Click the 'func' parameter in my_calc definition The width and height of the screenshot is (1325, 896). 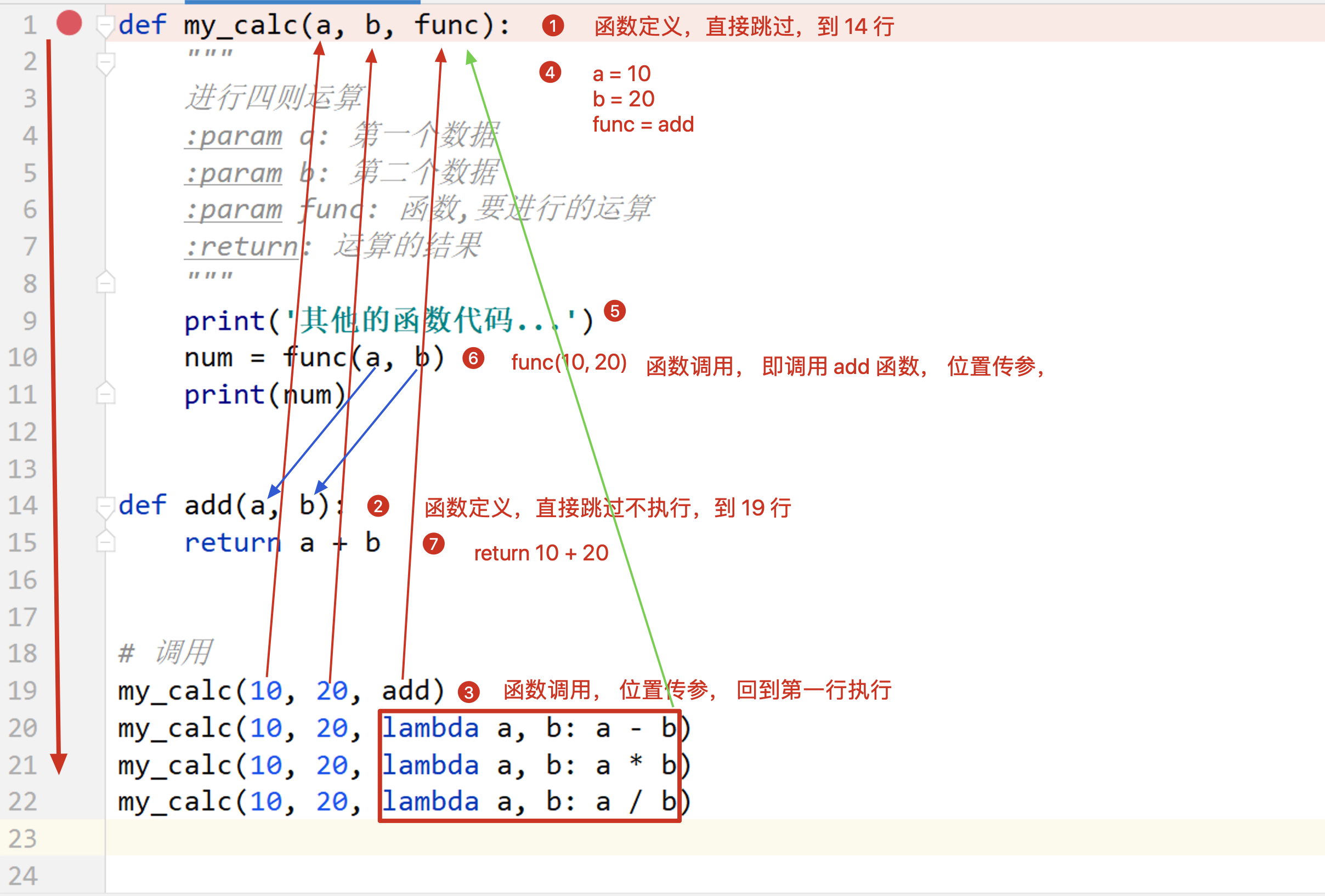[x=446, y=25]
